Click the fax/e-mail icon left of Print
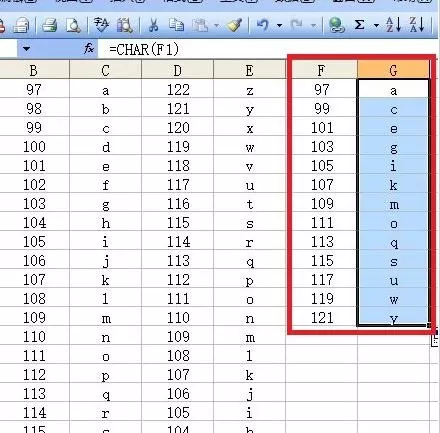Image resolution: width=440 pixels, height=433 pixels. coord(21,26)
